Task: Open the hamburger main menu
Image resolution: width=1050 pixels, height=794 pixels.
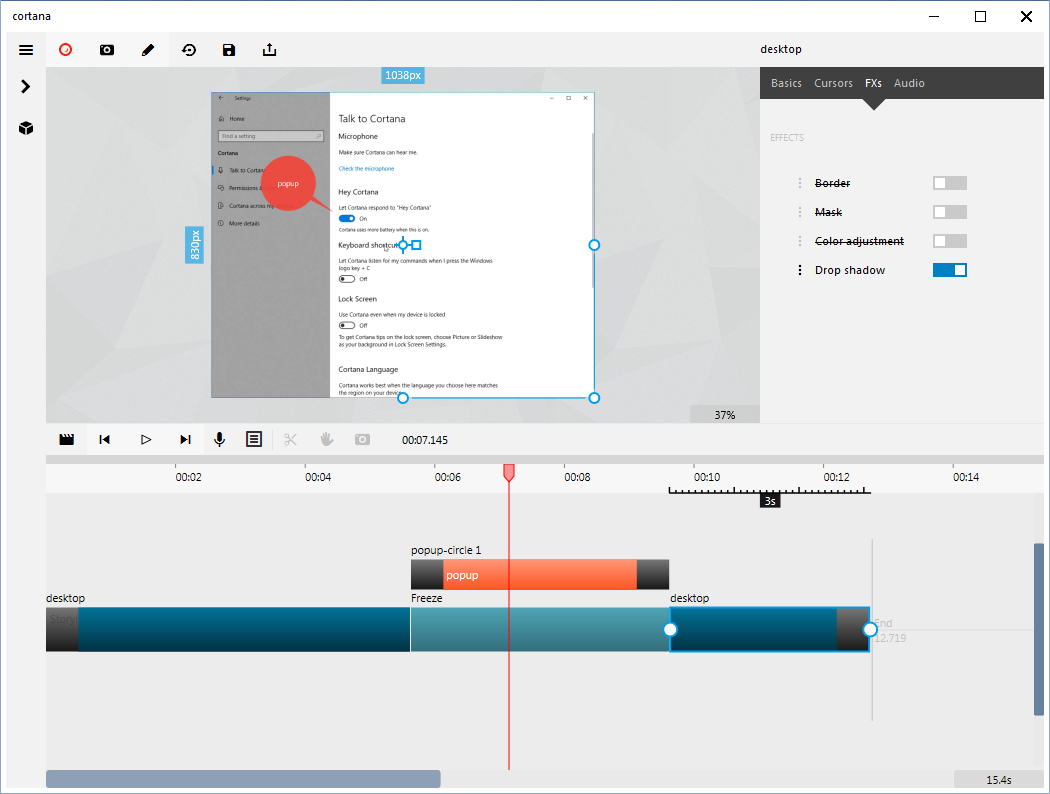Action: (x=26, y=50)
